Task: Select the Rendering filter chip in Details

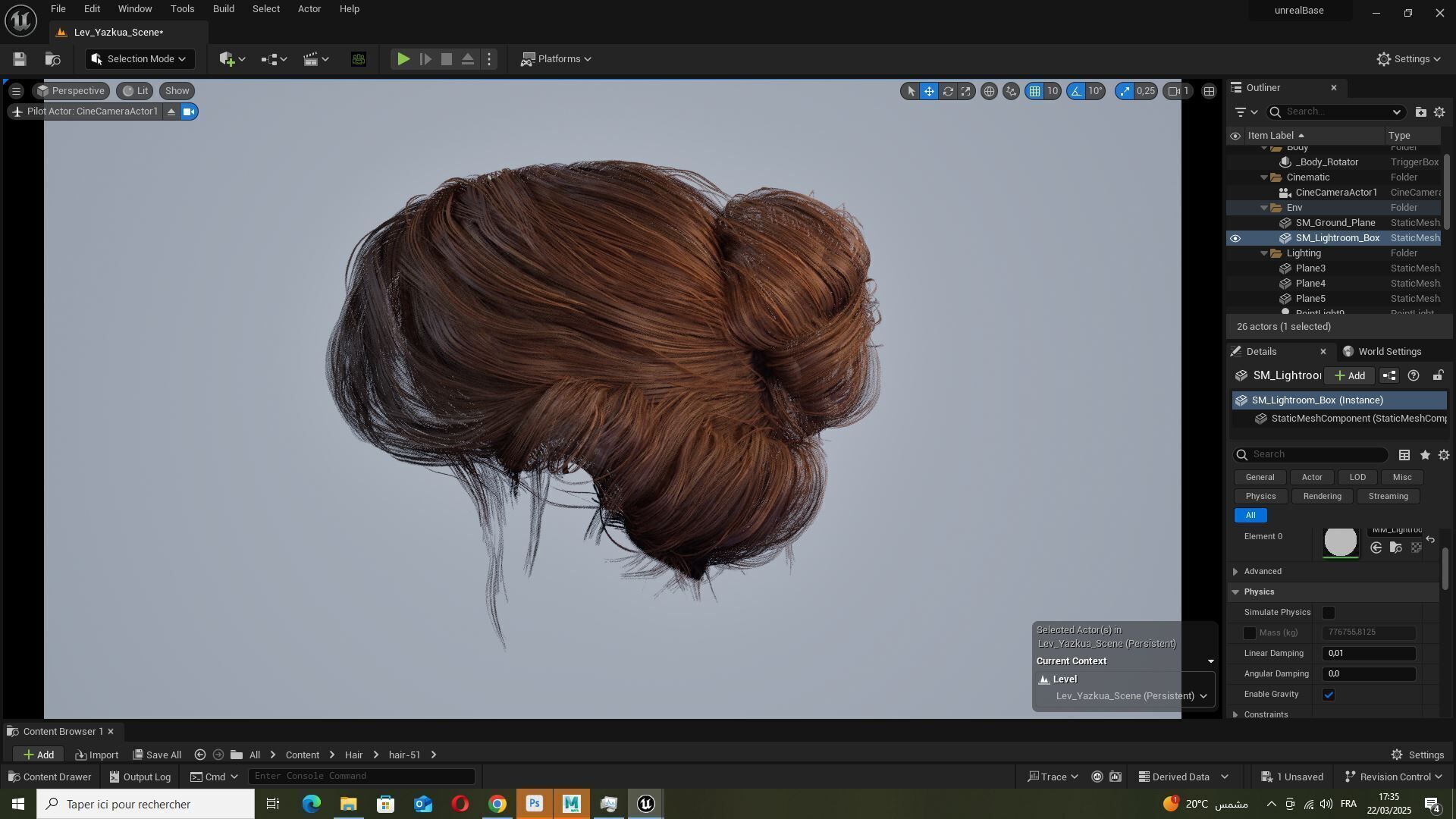Action: point(1322,497)
